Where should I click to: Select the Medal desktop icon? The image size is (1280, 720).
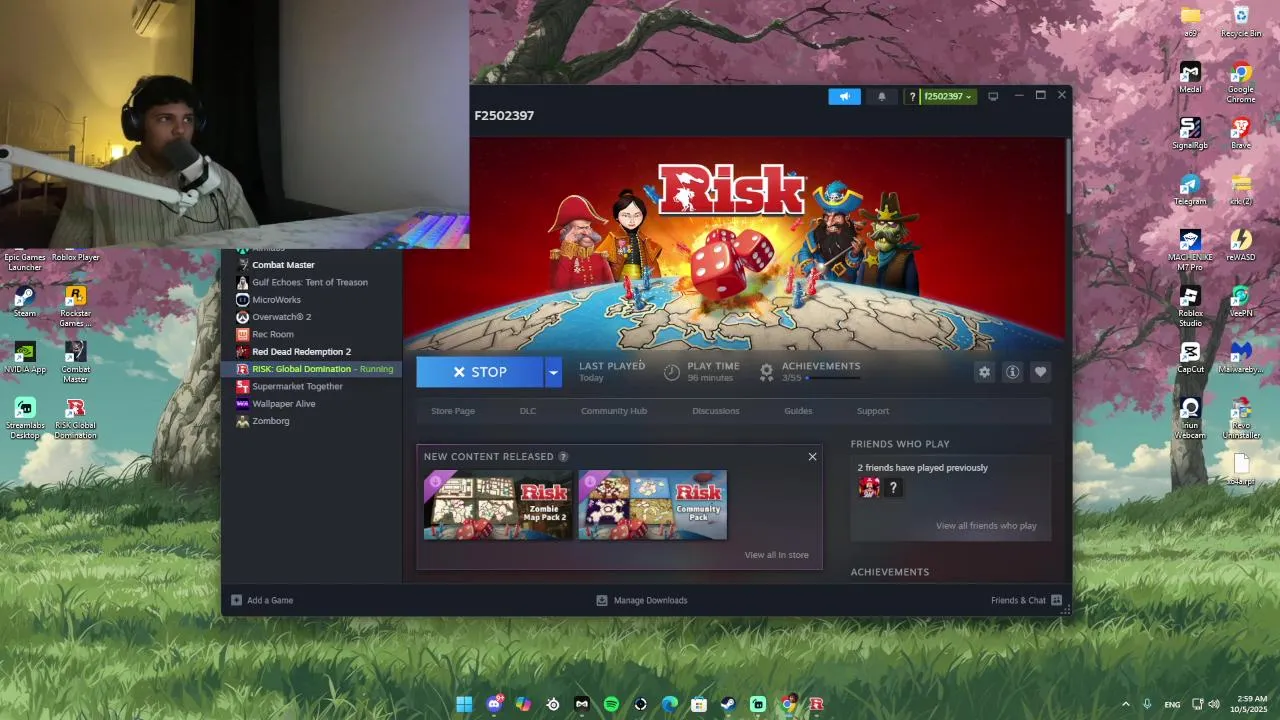1190,78
